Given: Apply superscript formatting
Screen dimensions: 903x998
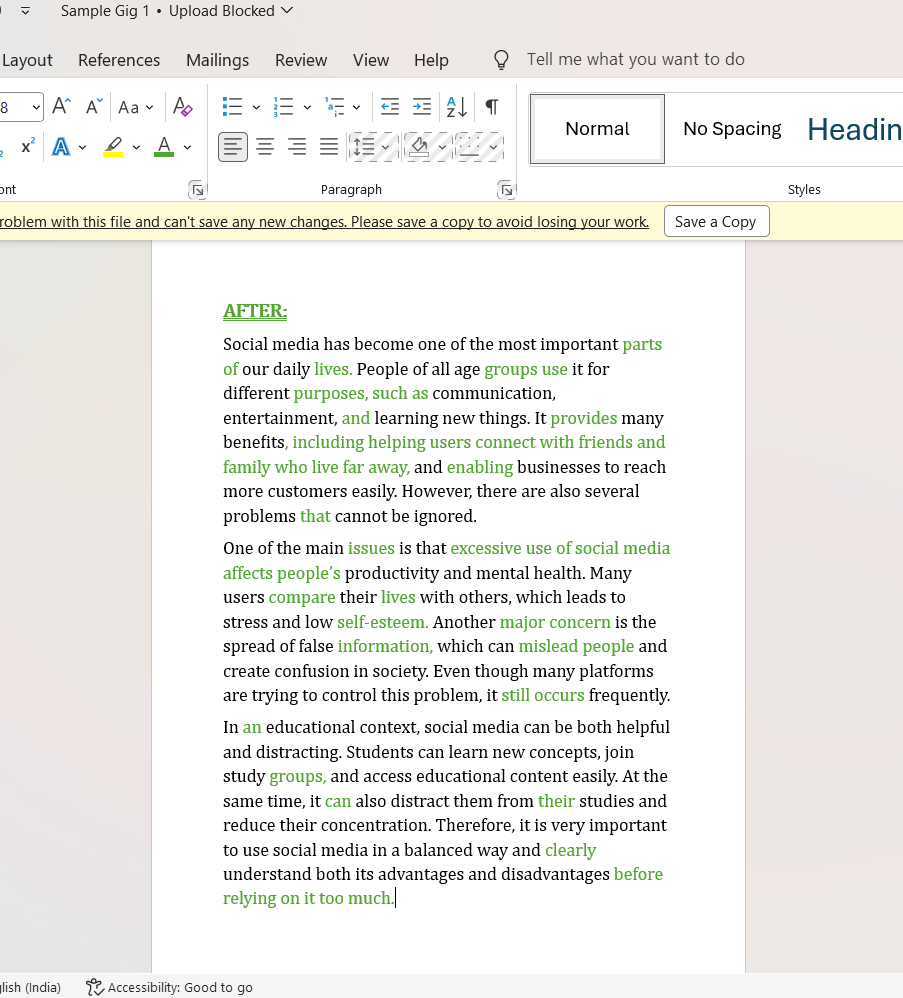Looking at the screenshot, I should 27,147.
